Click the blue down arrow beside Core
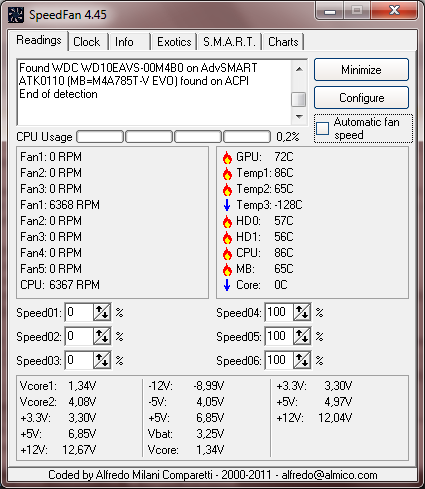425x489 pixels. [227, 285]
